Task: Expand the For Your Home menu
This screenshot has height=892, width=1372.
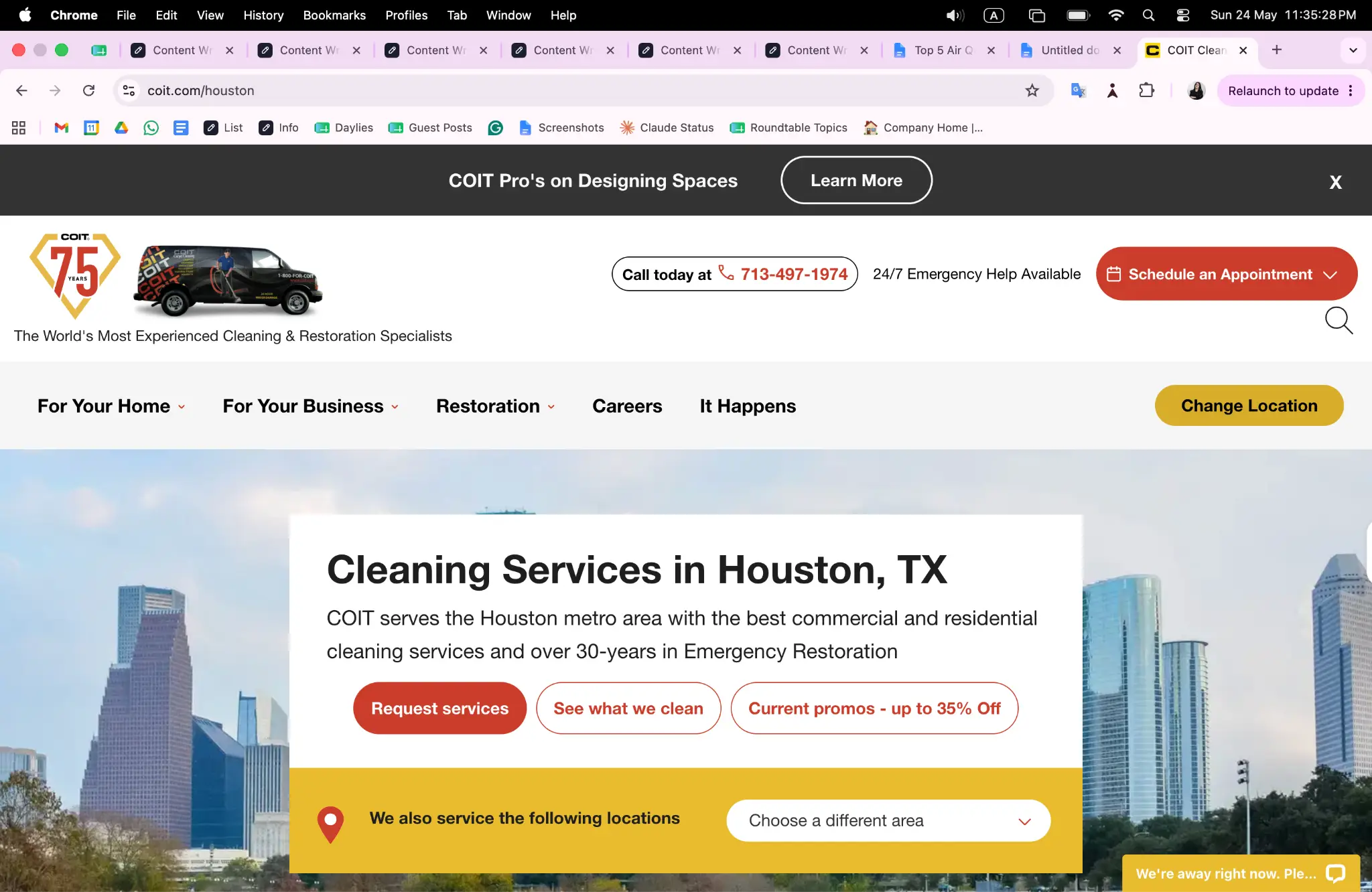Action: [111, 406]
